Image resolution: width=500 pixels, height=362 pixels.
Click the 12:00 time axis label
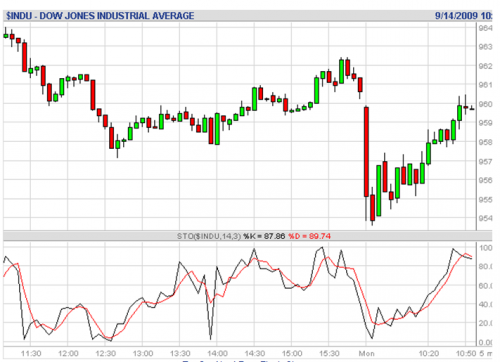[x=68, y=353]
